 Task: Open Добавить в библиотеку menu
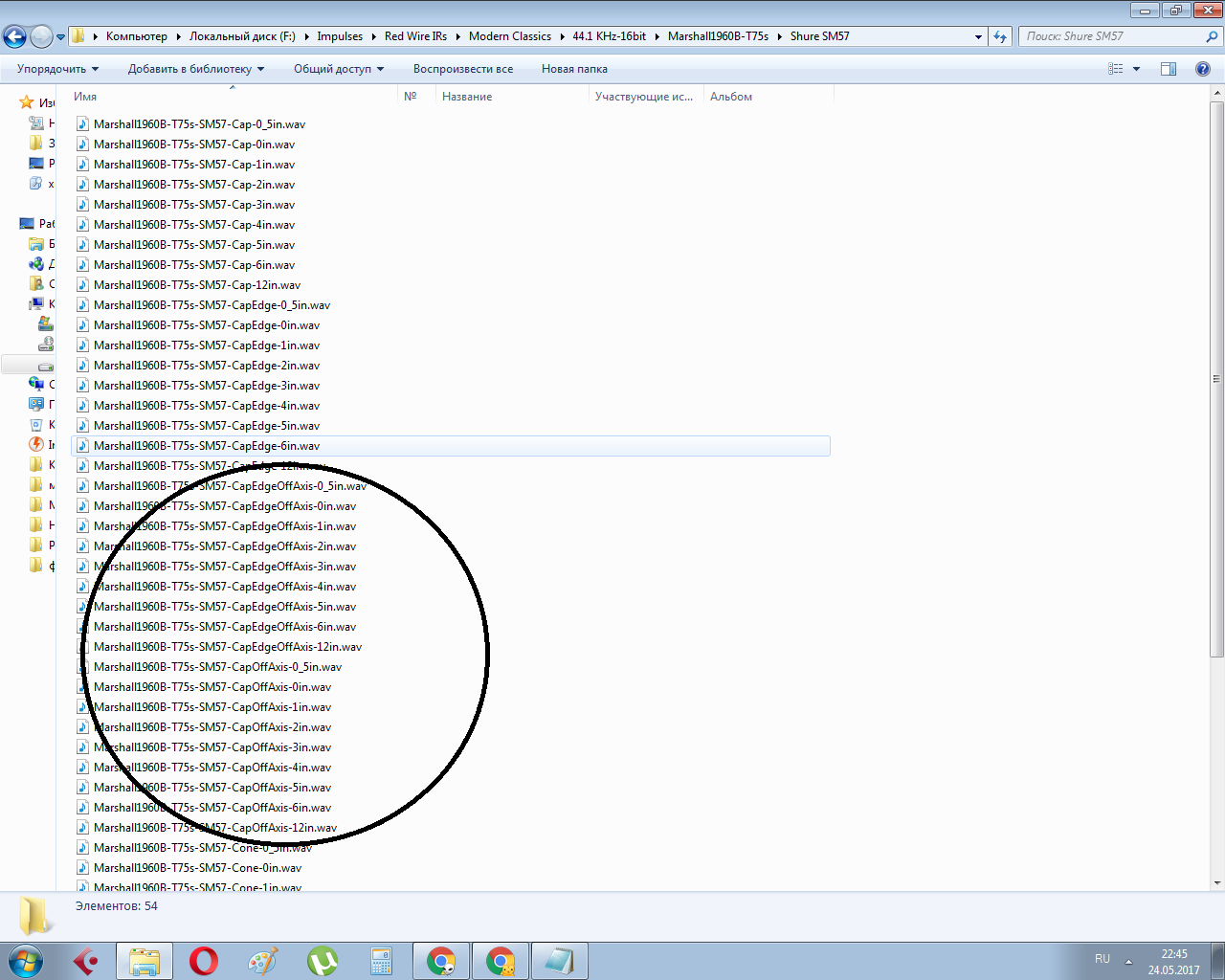click(x=196, y=69)
